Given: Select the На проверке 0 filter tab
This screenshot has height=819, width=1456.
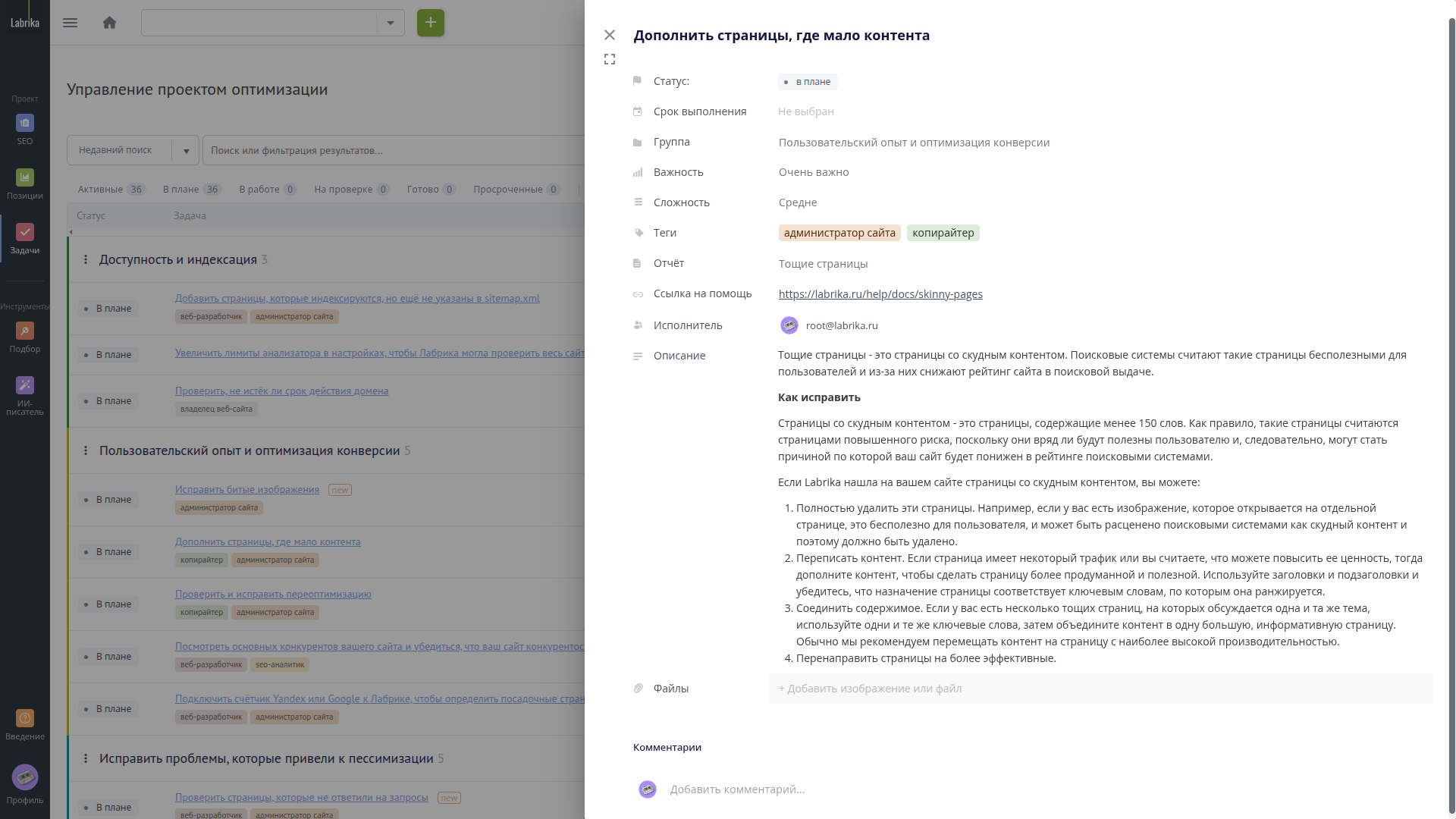Looking at the screenshot, I should pos(352,190).
